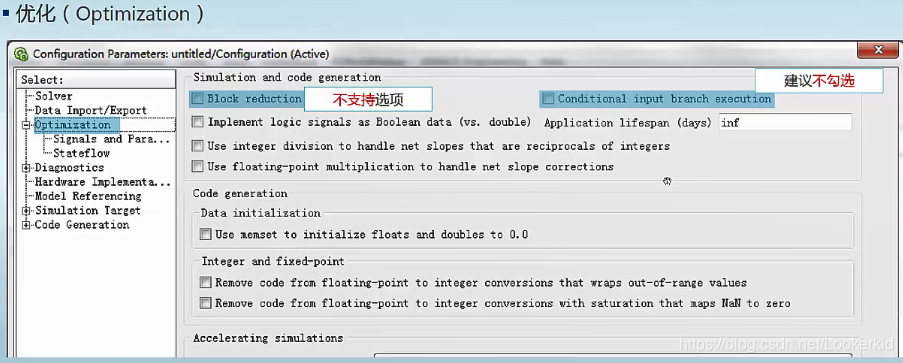
Task: Click the Configuration Parameters gear icon in title bar
Action: click(x=21, y=54)
